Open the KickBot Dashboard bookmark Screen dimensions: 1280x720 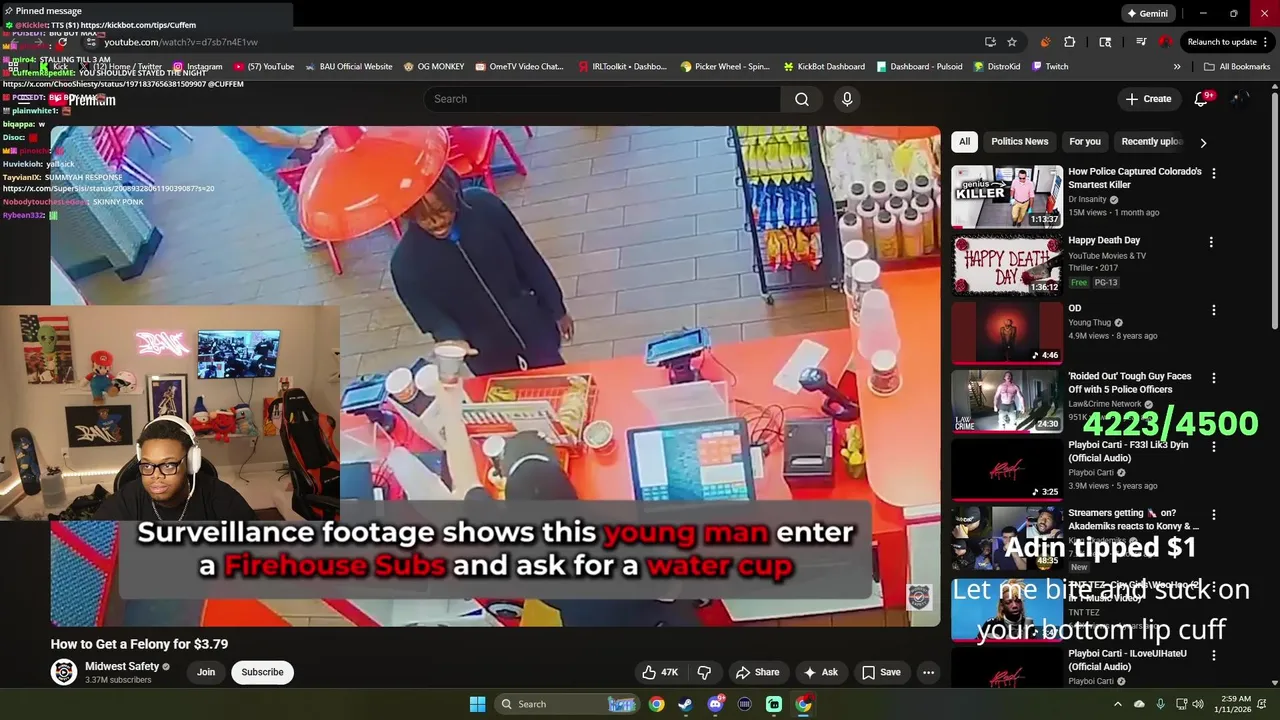(x=824, y=67)
